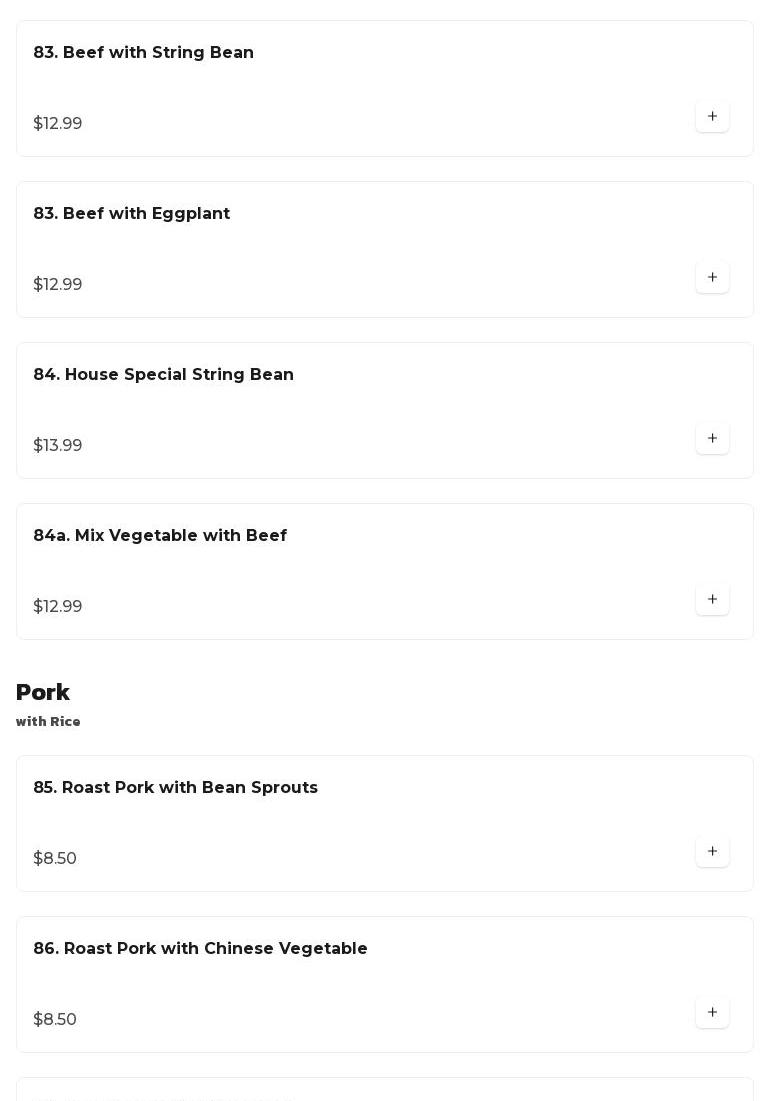Add Beef with String Bean to cart
Image resolution: width=770 pixels, height=1101 pixels.
pyautogui.click(x=712, y=116)
